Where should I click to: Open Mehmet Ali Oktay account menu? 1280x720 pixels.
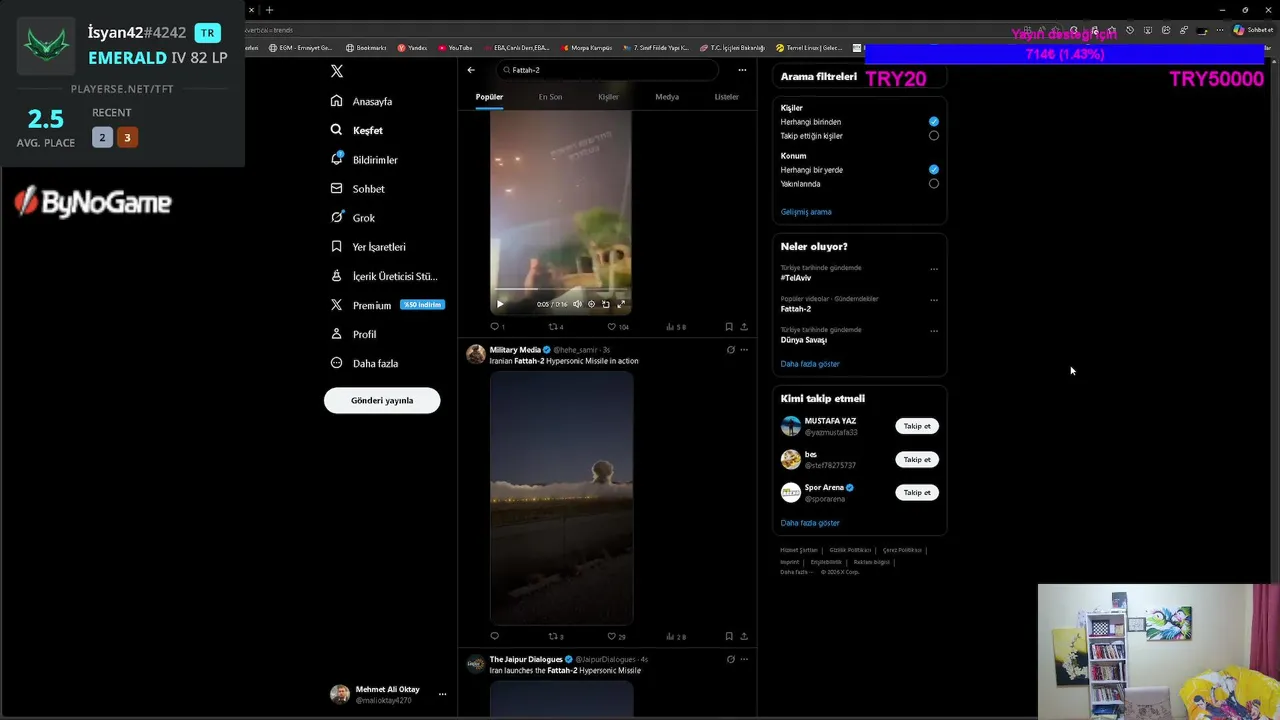click(x=388, y=694)
